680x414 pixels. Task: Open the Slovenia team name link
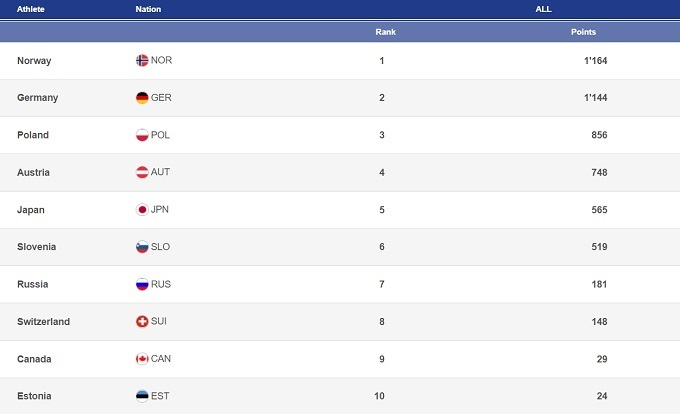click(36, 247)
